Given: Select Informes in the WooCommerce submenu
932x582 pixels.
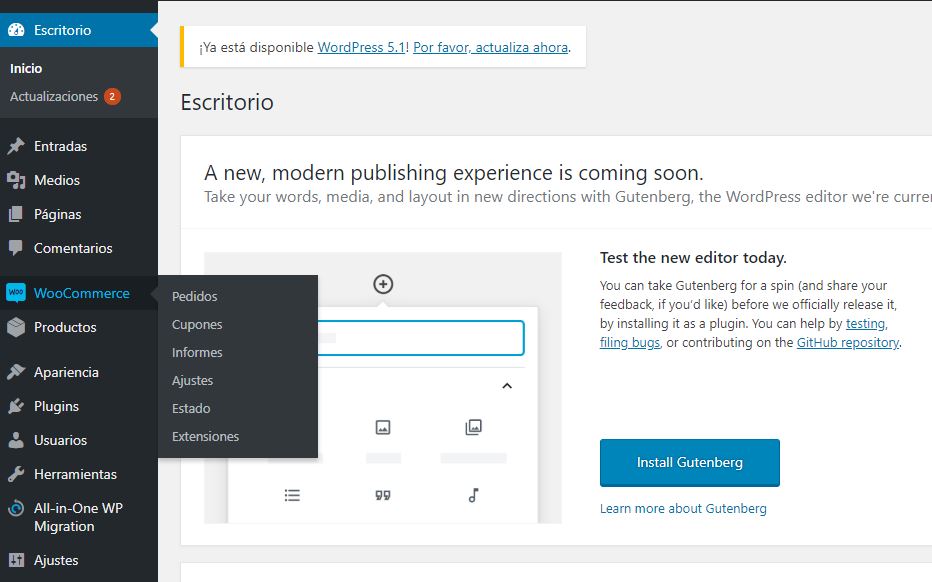Looking at the screenshot, I should click(x=197, y=352).
